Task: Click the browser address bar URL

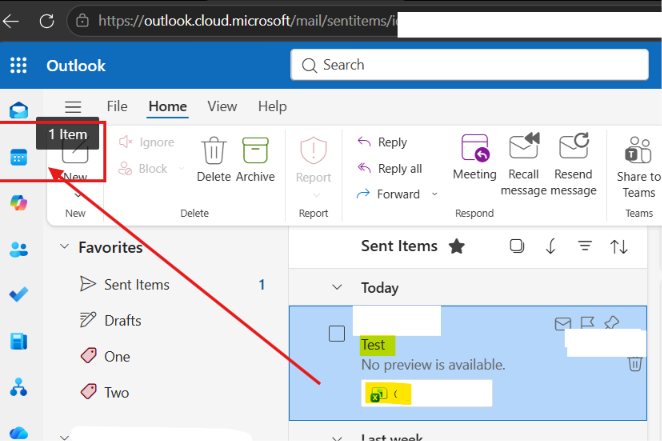Action: click(x=247, y=21)
